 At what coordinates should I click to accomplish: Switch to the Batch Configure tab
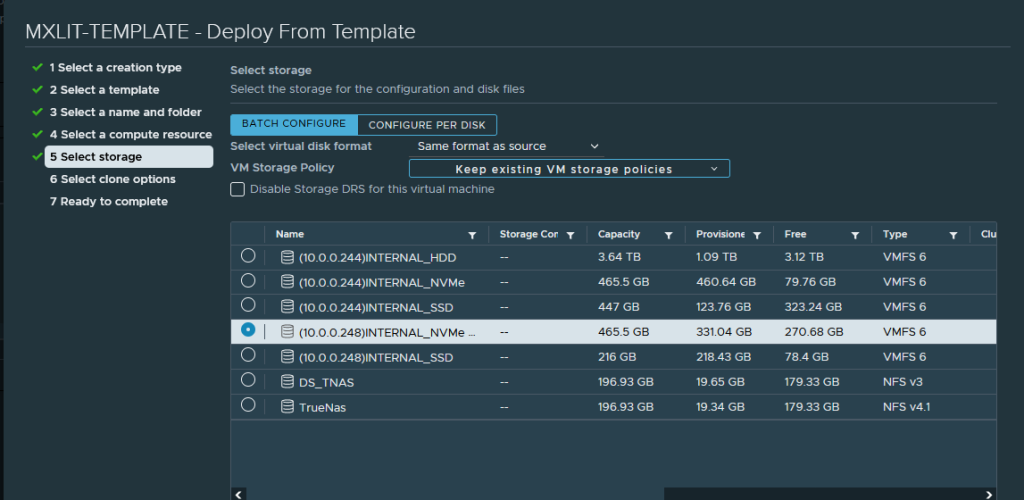coord(294,124)
